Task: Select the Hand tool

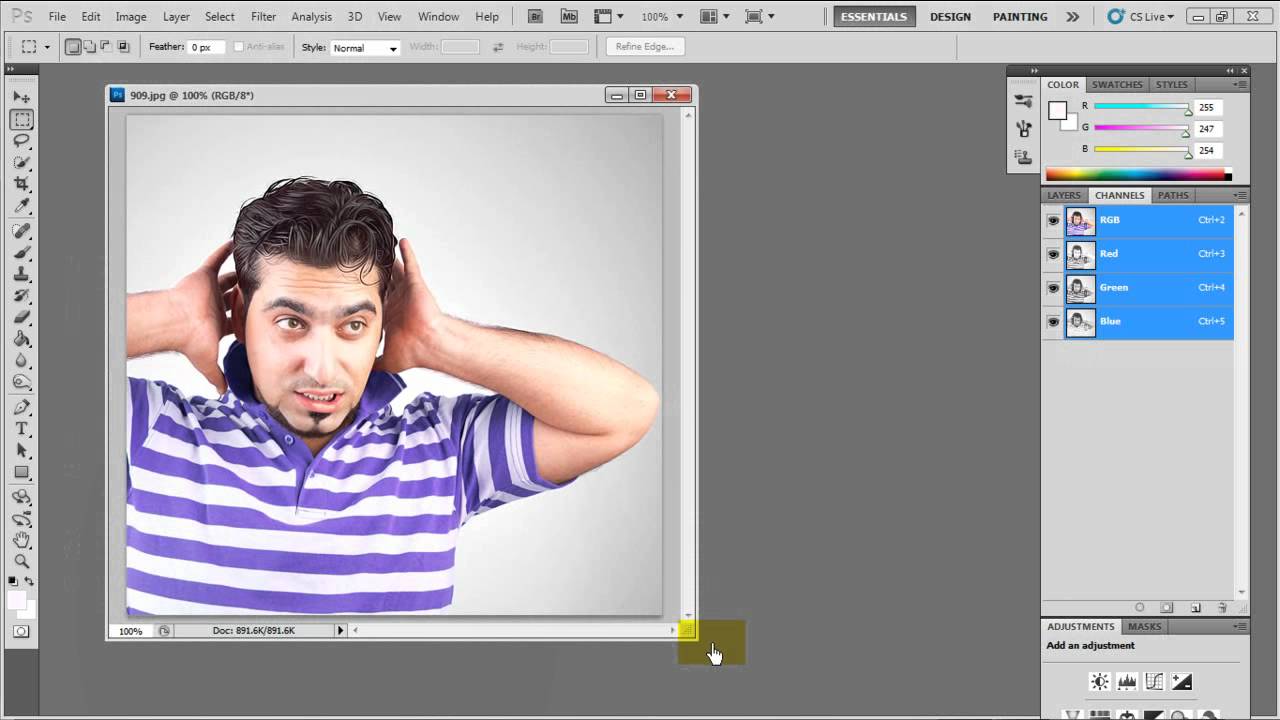Action: [21, 540]
